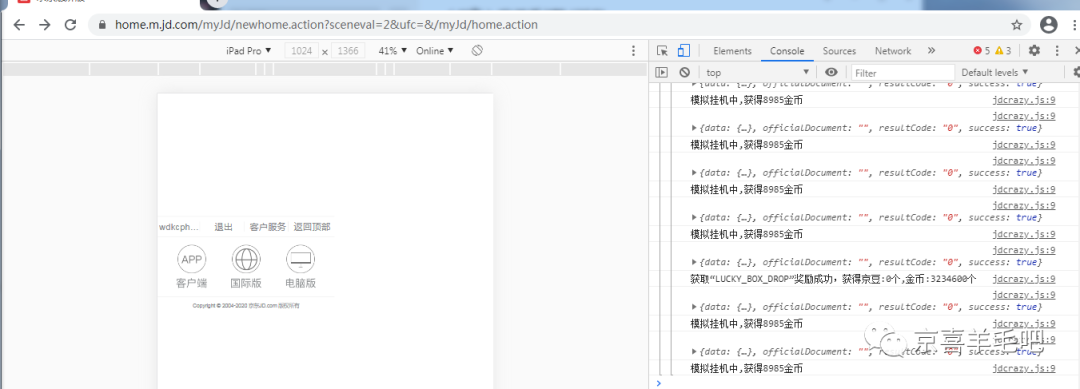Click the yellow warning count badge showing 3
The image size is (1080, 389).
[1002, 51]
